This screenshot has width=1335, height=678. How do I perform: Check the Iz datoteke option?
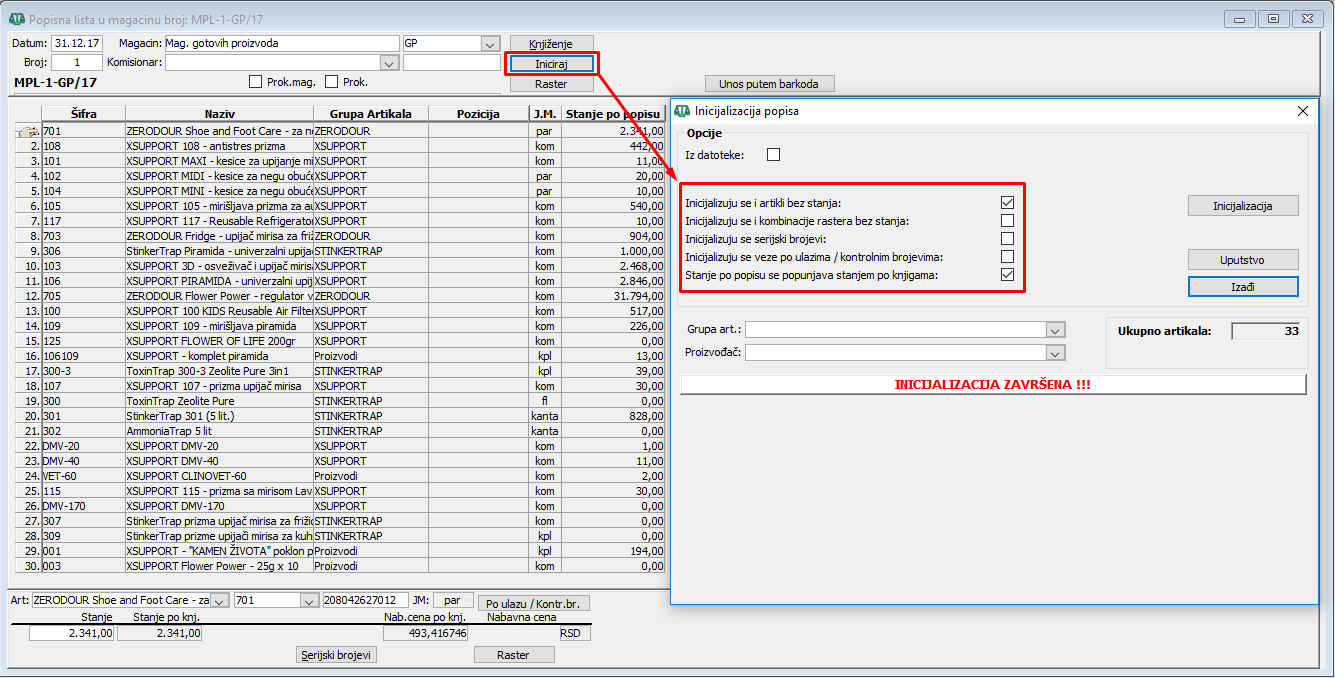[x=773, y=155]
